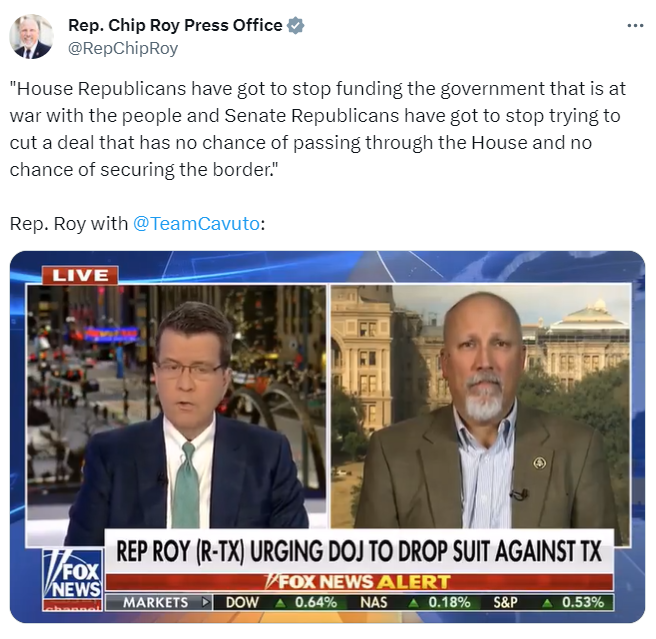Click the left video pane with the anchor
This screenshot has height=639, width=656.
click(176, 407)
